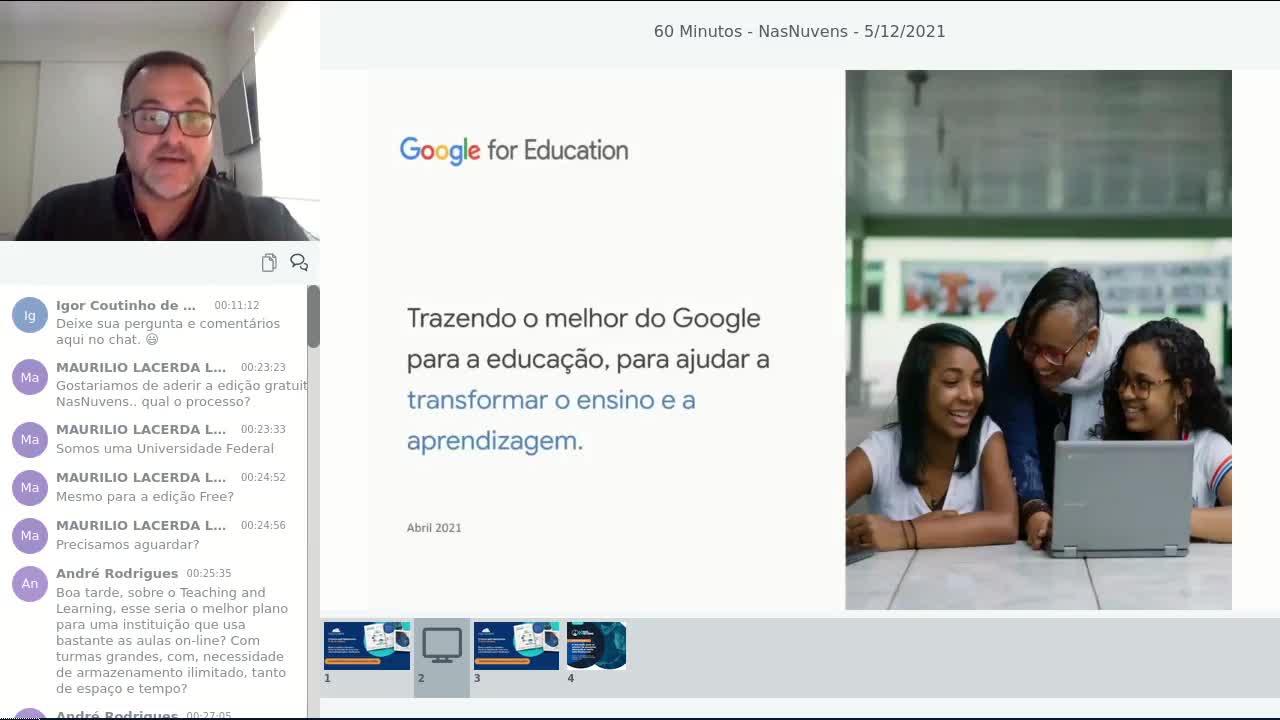Click MAURILIO LACERDA name at 00:23:23
Image resolution: width=1280 pixels, height=720 pixels.
tap(141, 367)
